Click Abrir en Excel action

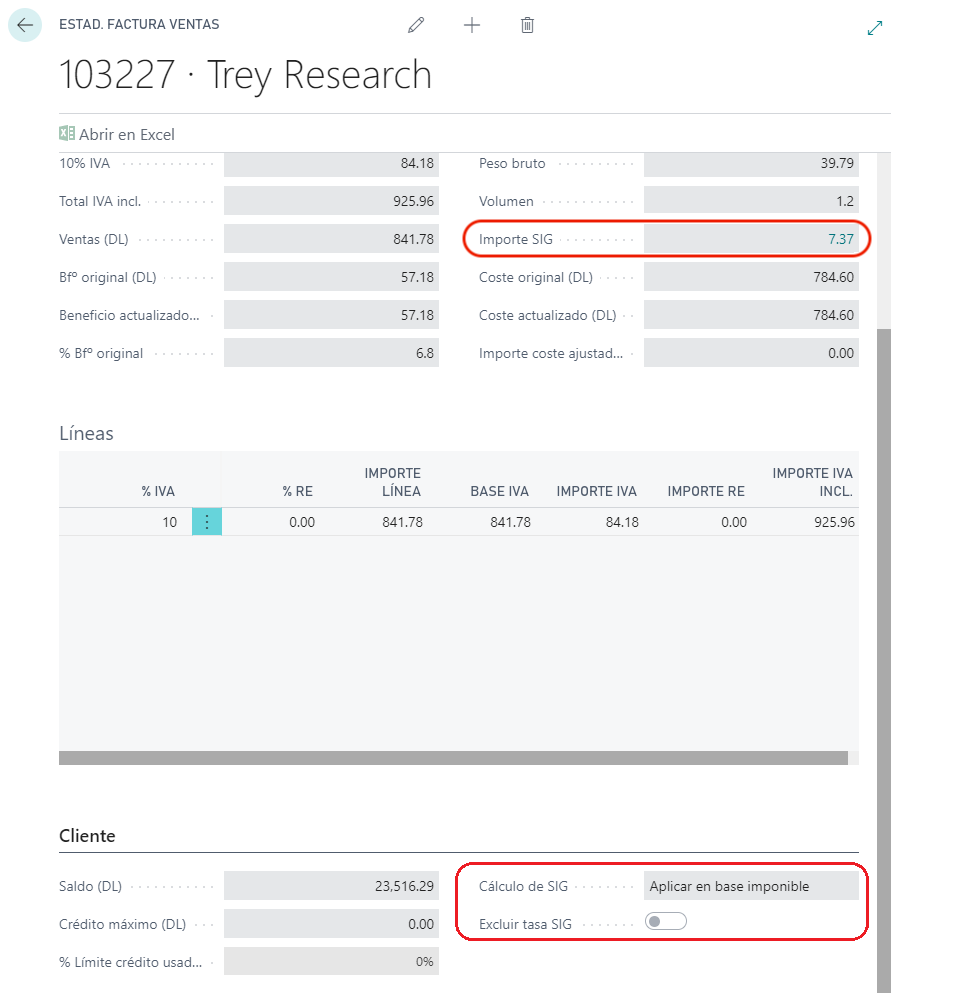(x=117, y=134)
